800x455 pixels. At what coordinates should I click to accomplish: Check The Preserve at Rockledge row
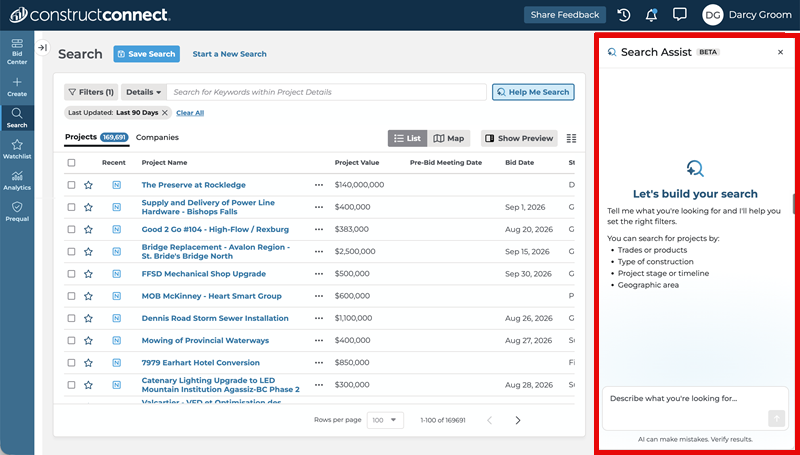(x=71, y=185)
